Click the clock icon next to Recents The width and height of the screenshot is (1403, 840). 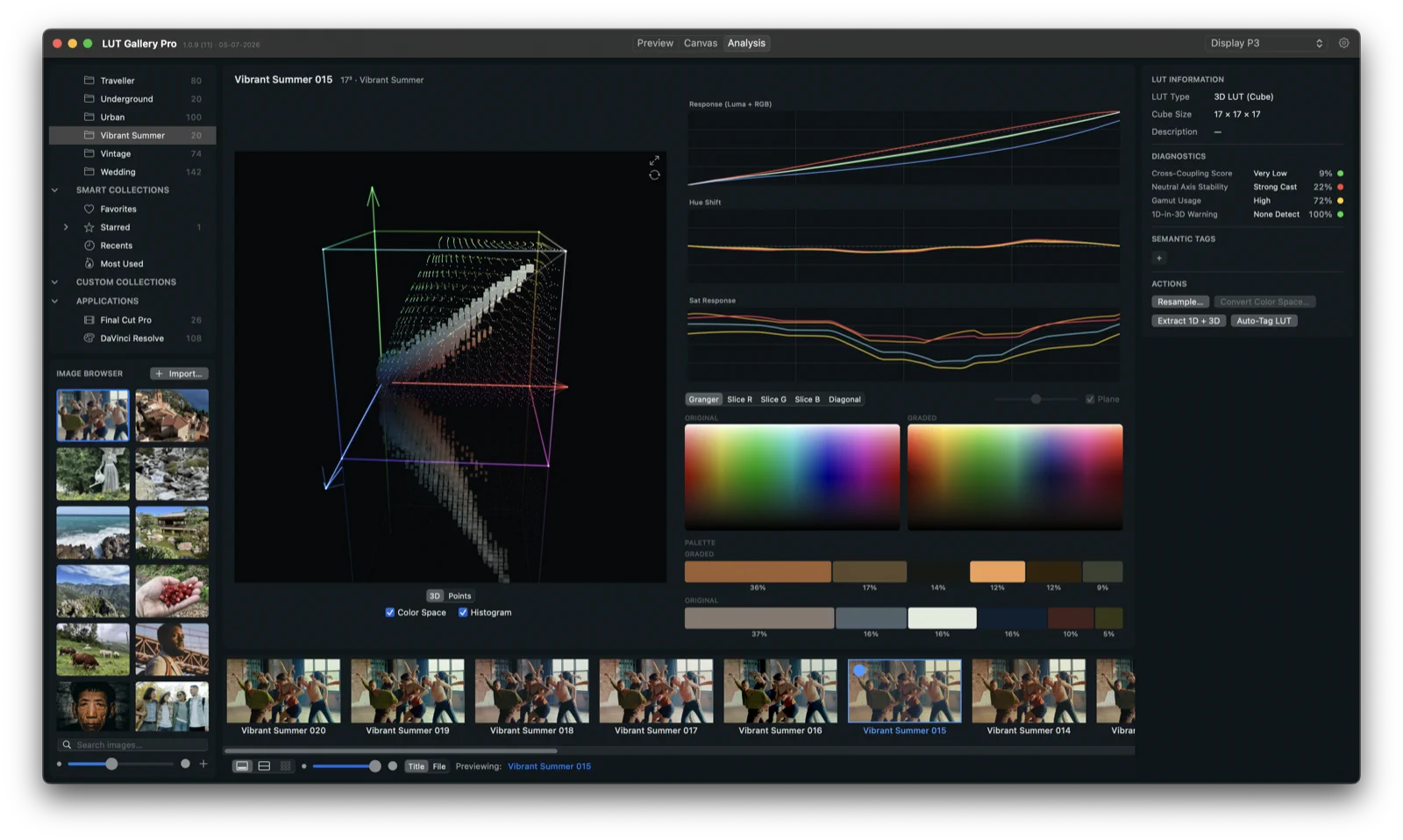[89, 246]
